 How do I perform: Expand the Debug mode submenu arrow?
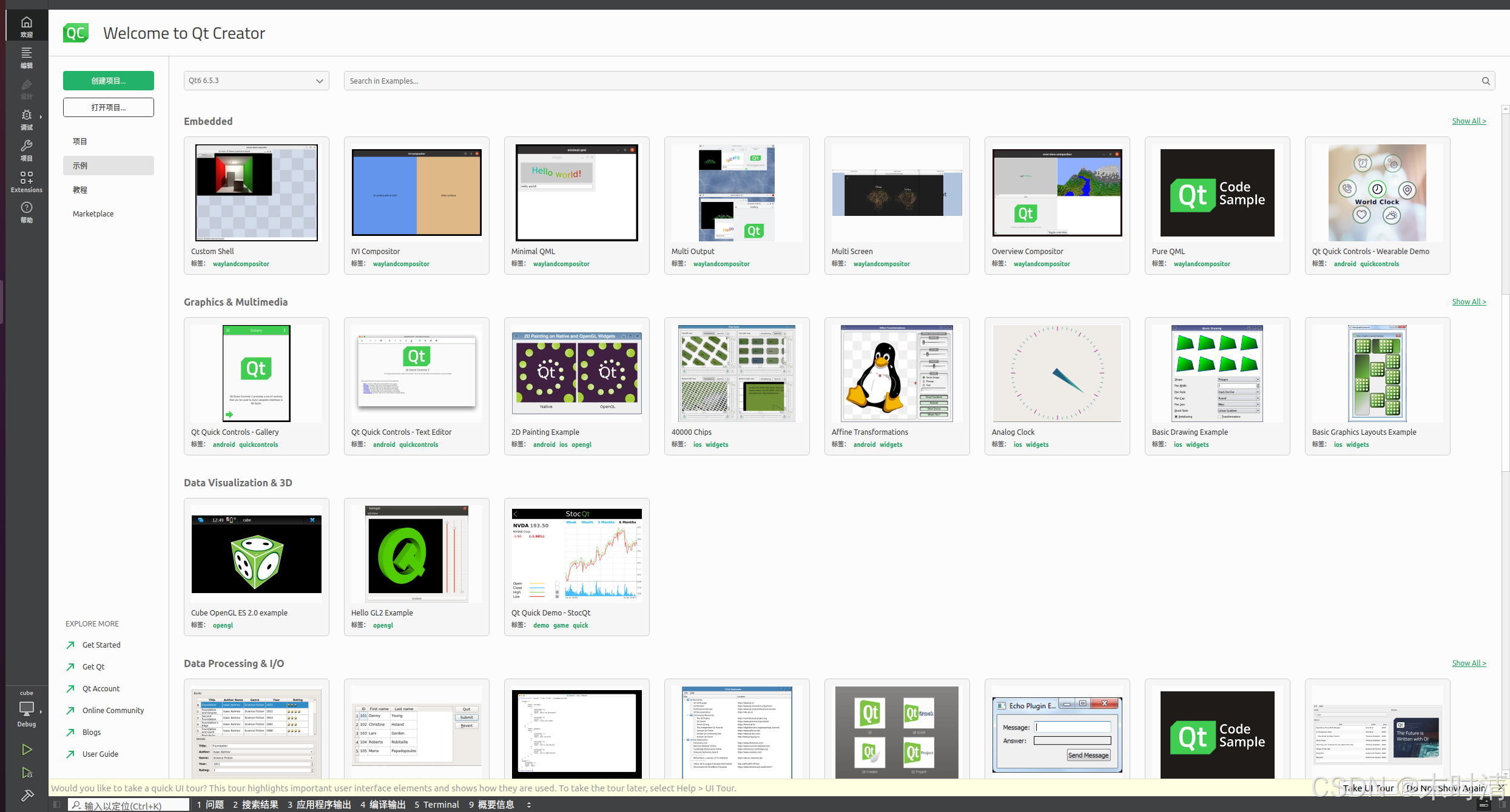[x=41, y=116]
